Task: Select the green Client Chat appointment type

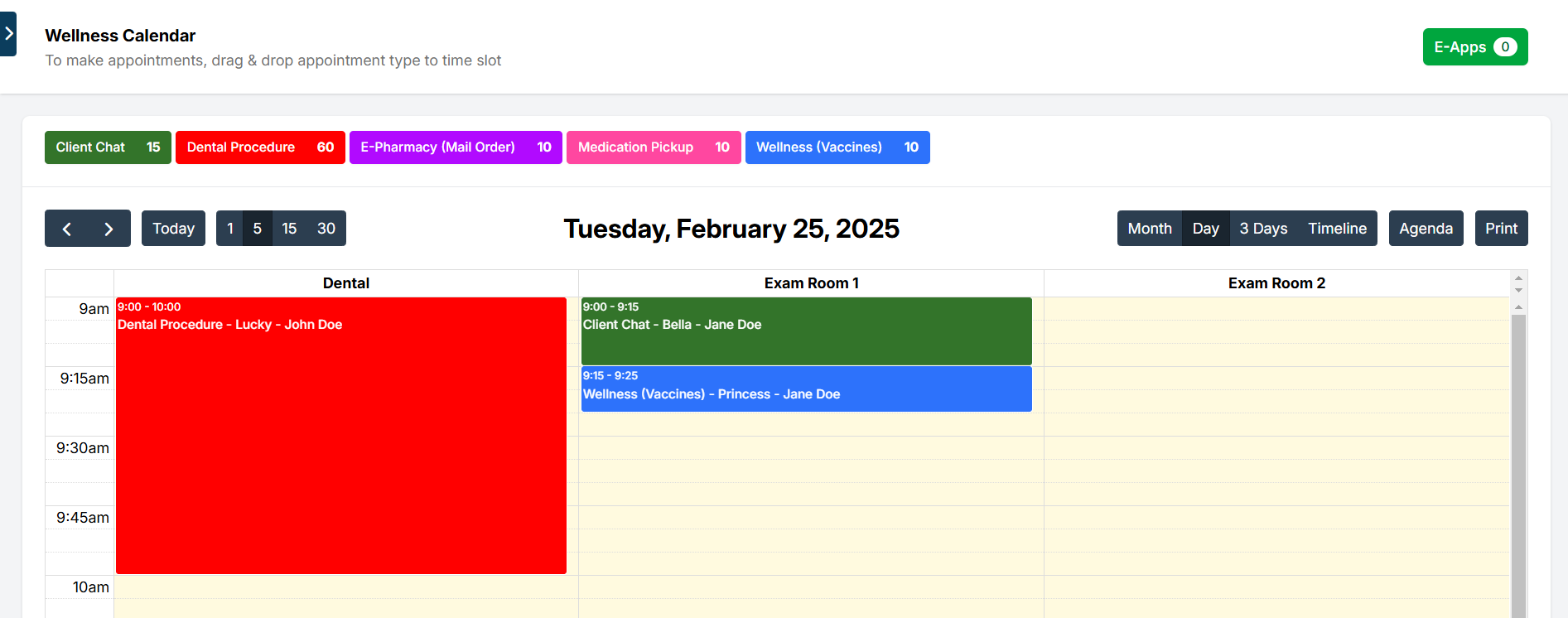Action: coord(108,147)
